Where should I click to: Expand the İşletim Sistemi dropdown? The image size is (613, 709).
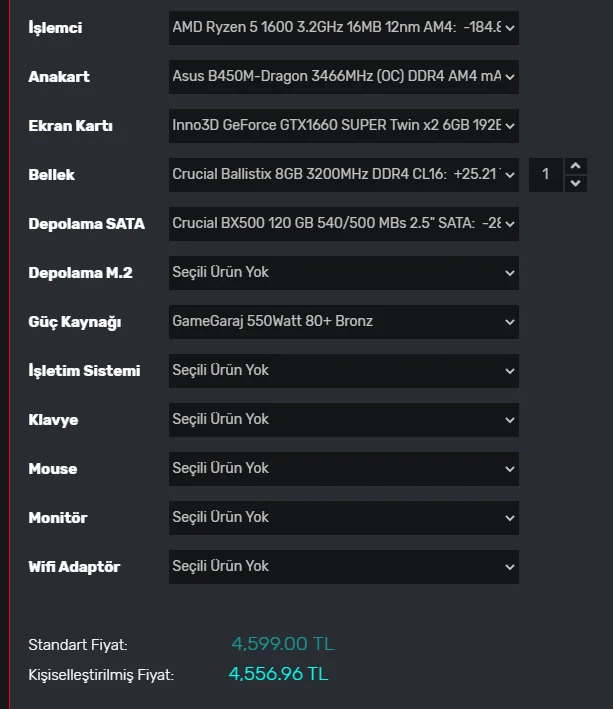(343, 370)
